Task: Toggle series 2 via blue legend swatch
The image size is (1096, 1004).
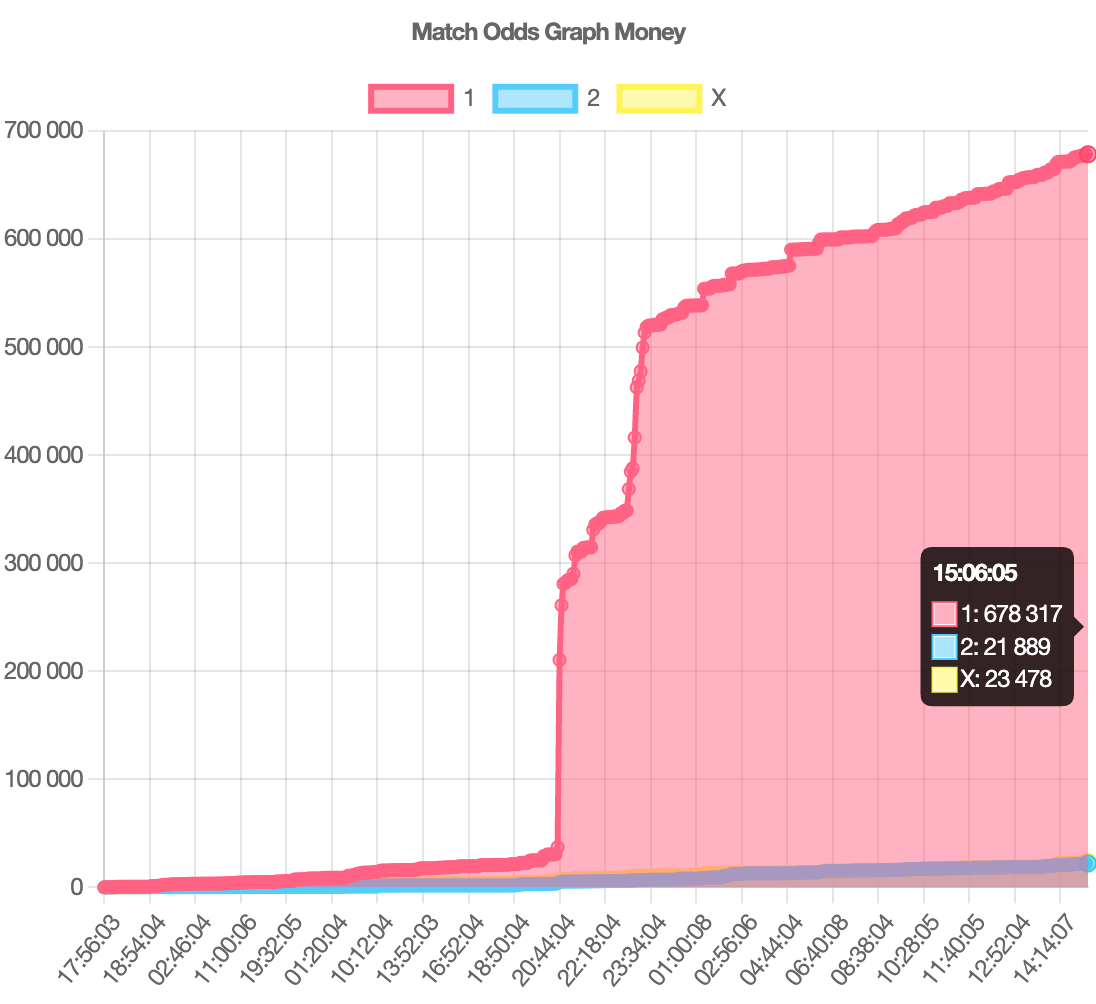Action: point(535,98)
